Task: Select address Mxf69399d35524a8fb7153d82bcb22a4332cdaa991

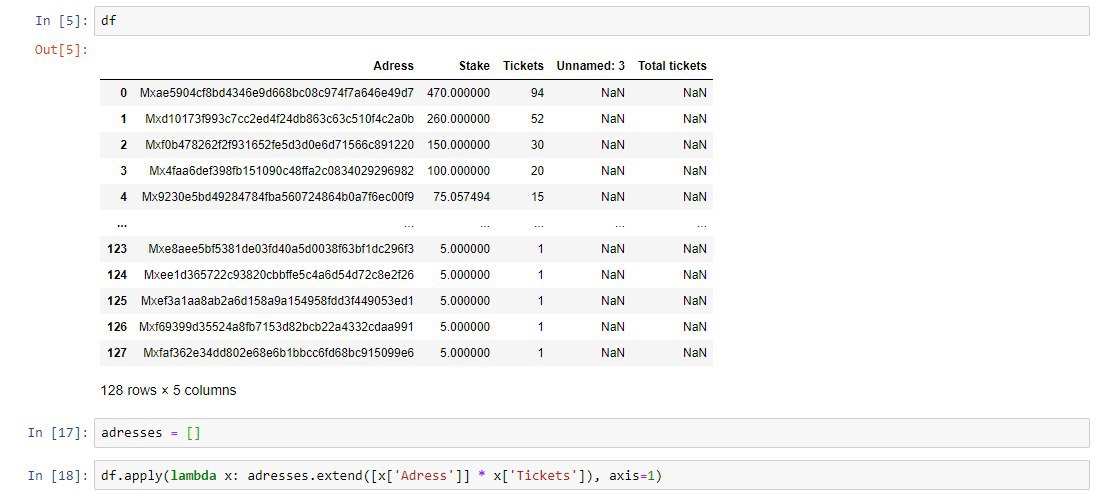Action: click(x=276, y=326)
